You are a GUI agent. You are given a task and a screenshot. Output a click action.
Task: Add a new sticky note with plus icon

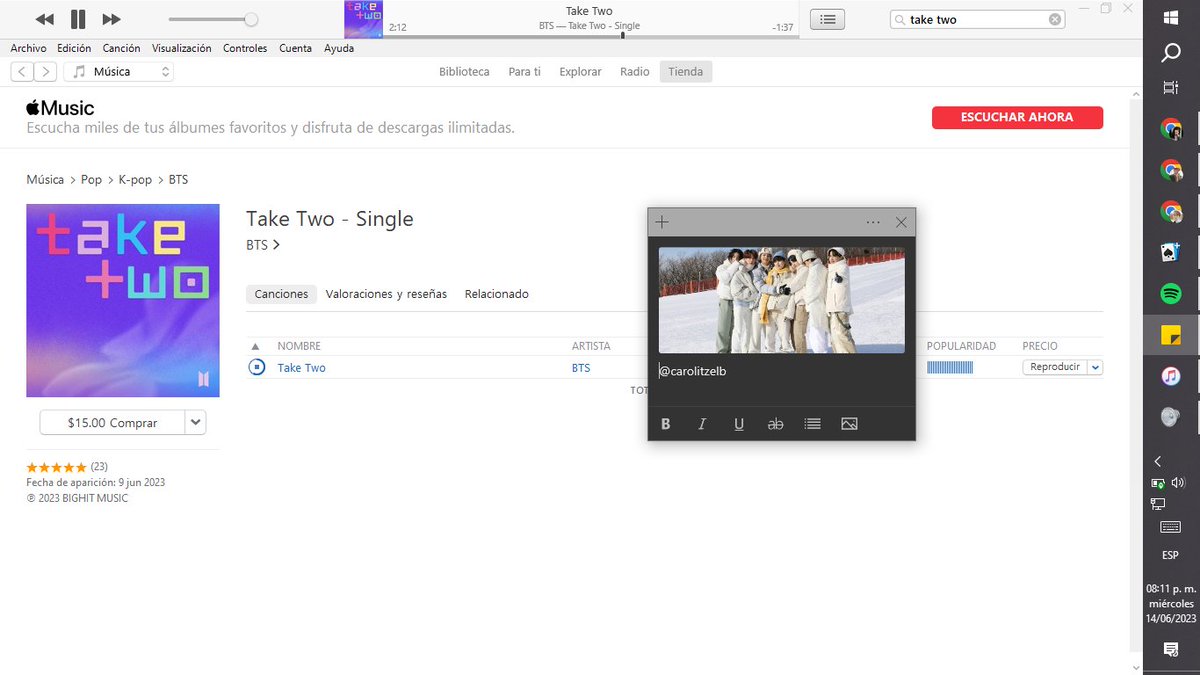pos(662,222)
